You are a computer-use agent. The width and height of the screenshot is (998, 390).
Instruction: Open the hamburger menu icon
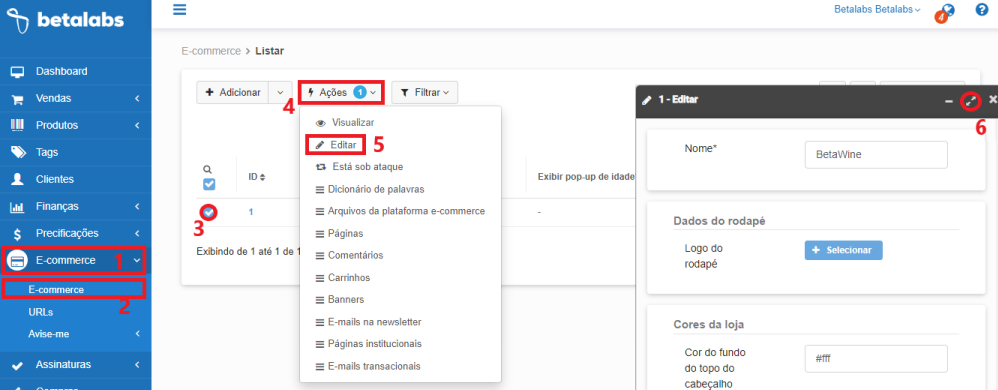(x=180, y=10)
